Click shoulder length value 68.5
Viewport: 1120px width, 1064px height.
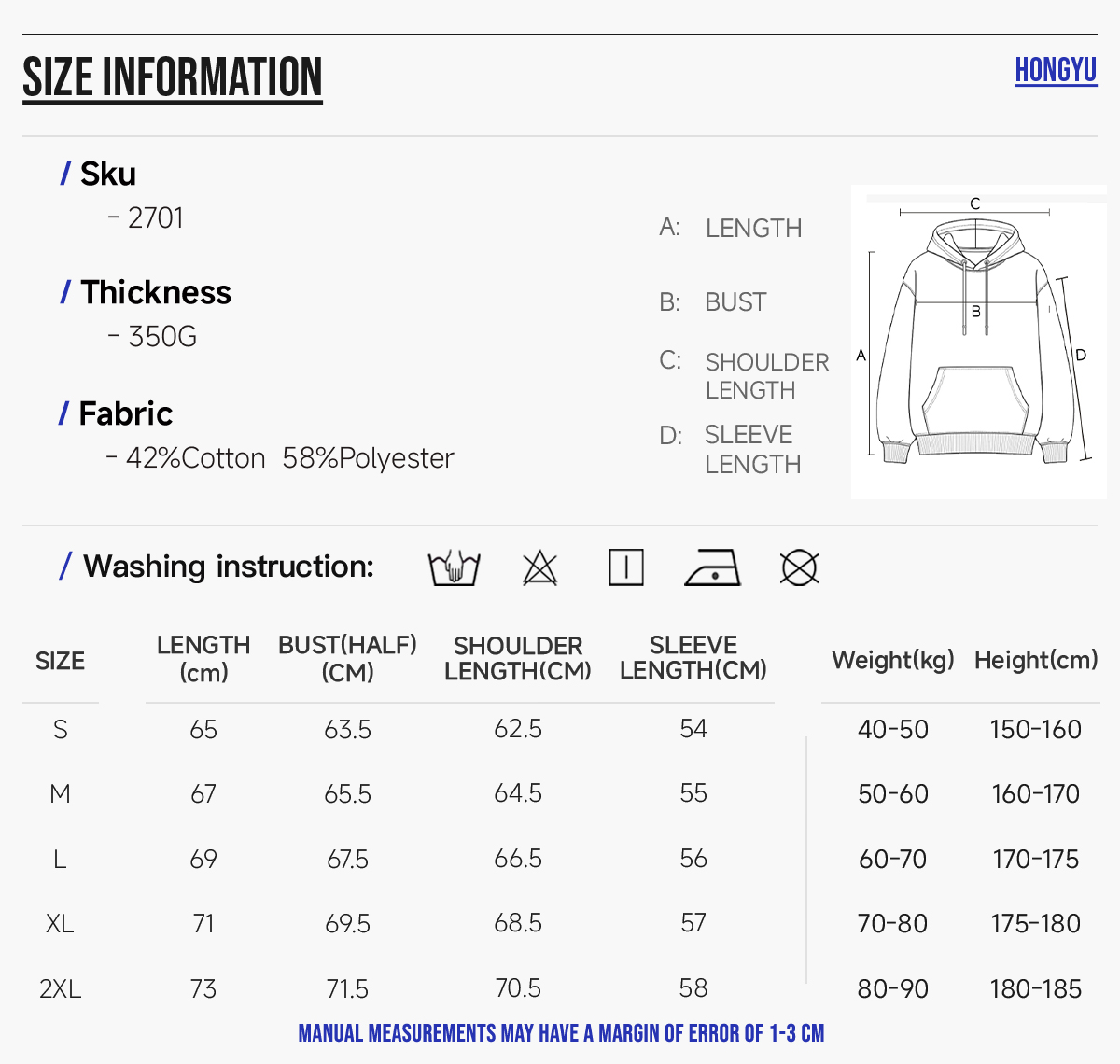point(518,922)
